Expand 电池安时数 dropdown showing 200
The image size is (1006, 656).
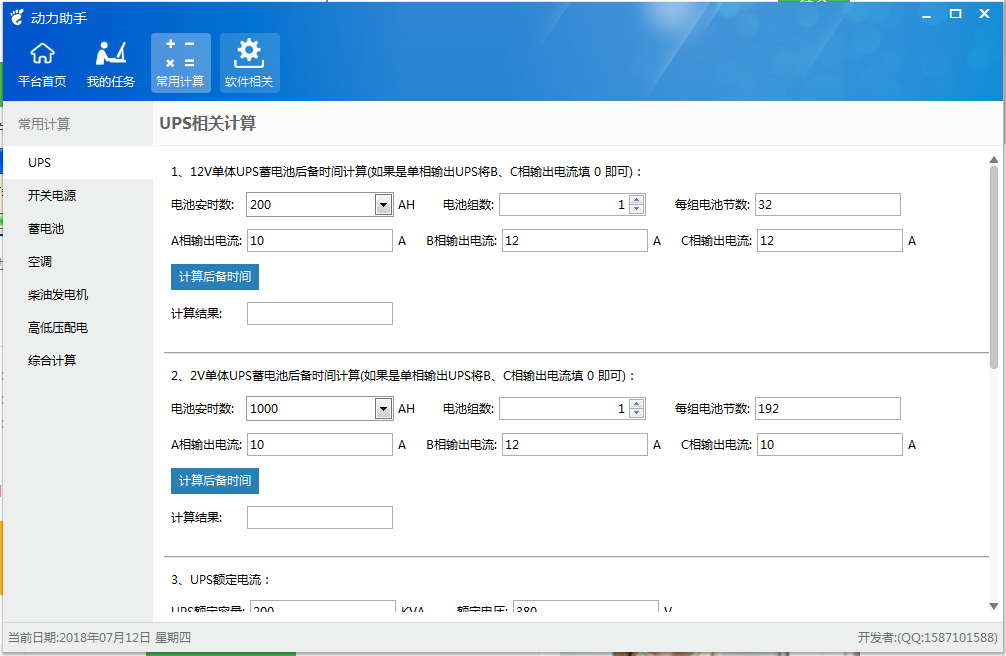(x=383, y=205)
